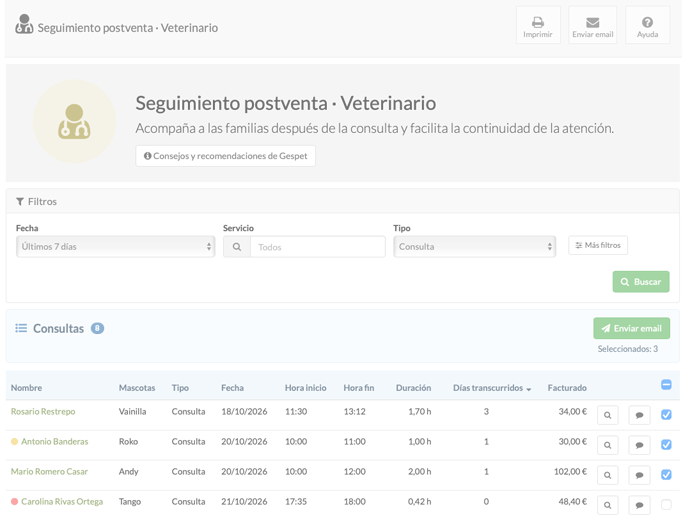The height and width of the screenshot is (518, 682).
Task: Click the pet name Vainilla
Action: click(x=132, y=411)
